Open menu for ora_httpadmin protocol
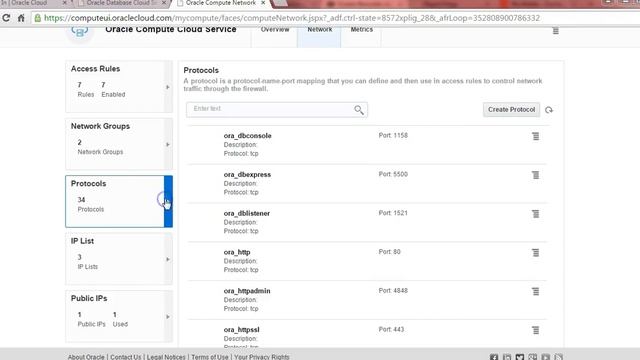 click(x=536, y=291)
